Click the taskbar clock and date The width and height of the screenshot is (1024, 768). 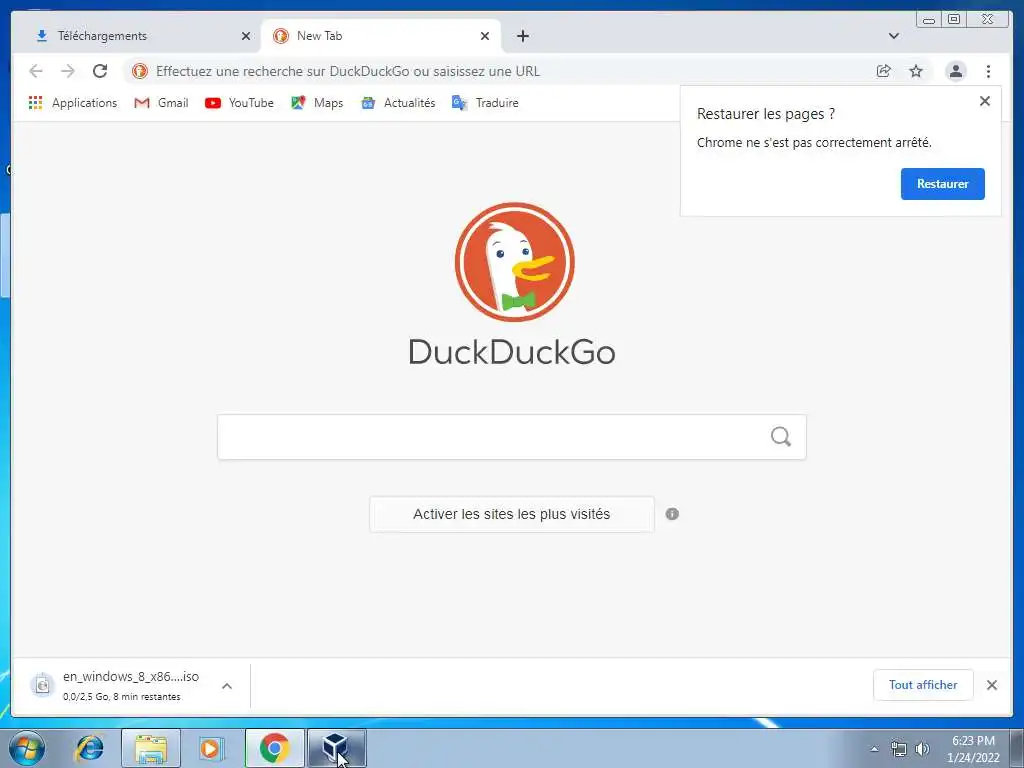point(973,749)
